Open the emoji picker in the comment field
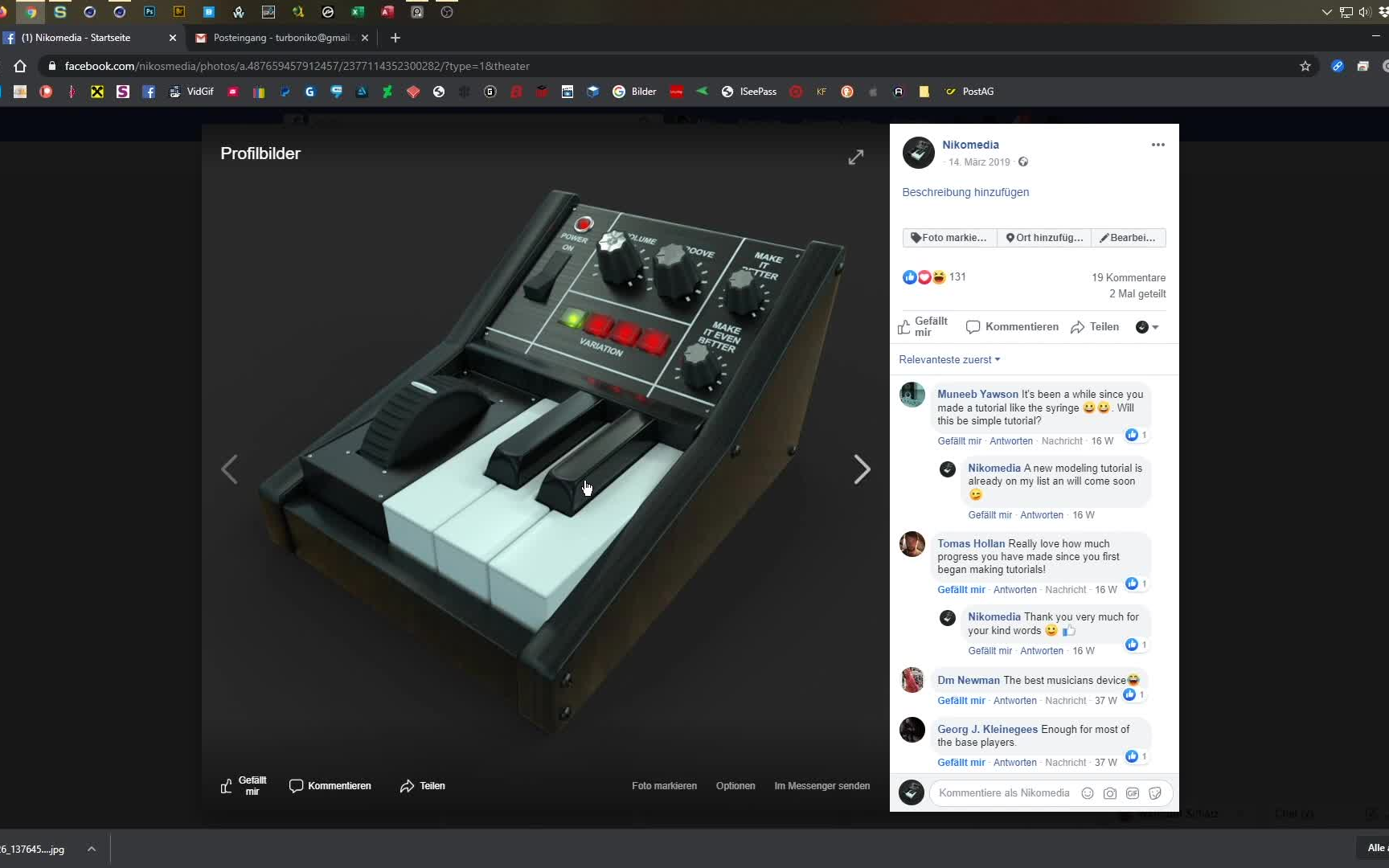The height and width of the screenshot is (868, 1389). tap(1087, 793)
